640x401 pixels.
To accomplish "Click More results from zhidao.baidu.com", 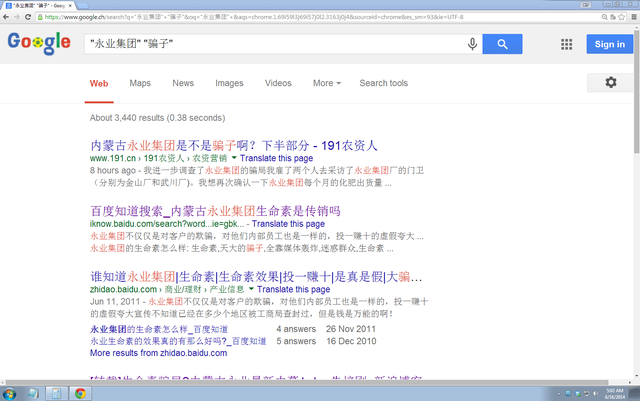I will tap(158, 353).
